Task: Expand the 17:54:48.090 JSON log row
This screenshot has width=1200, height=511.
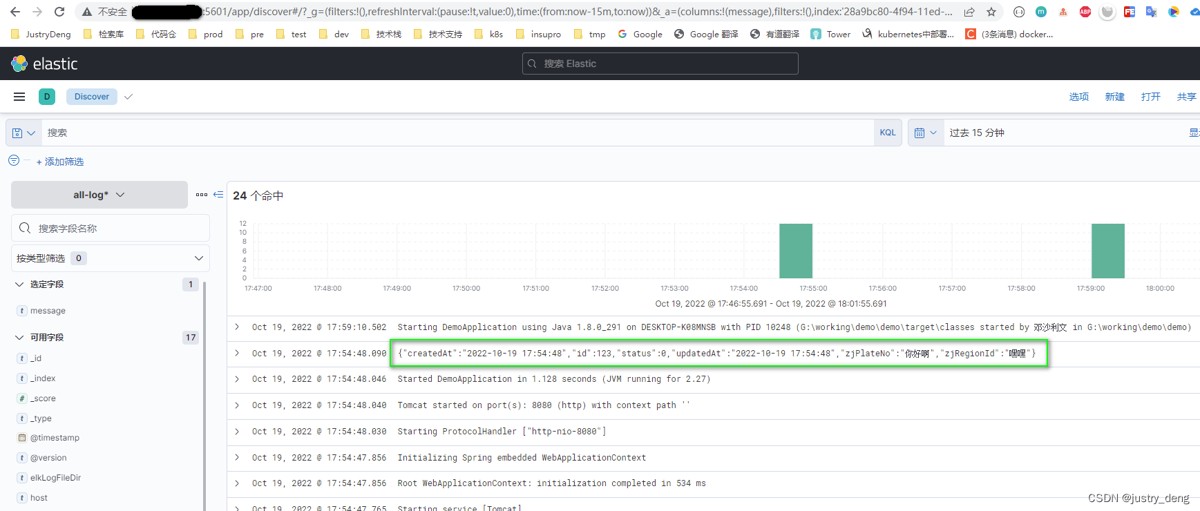Action: click(237, 353)
